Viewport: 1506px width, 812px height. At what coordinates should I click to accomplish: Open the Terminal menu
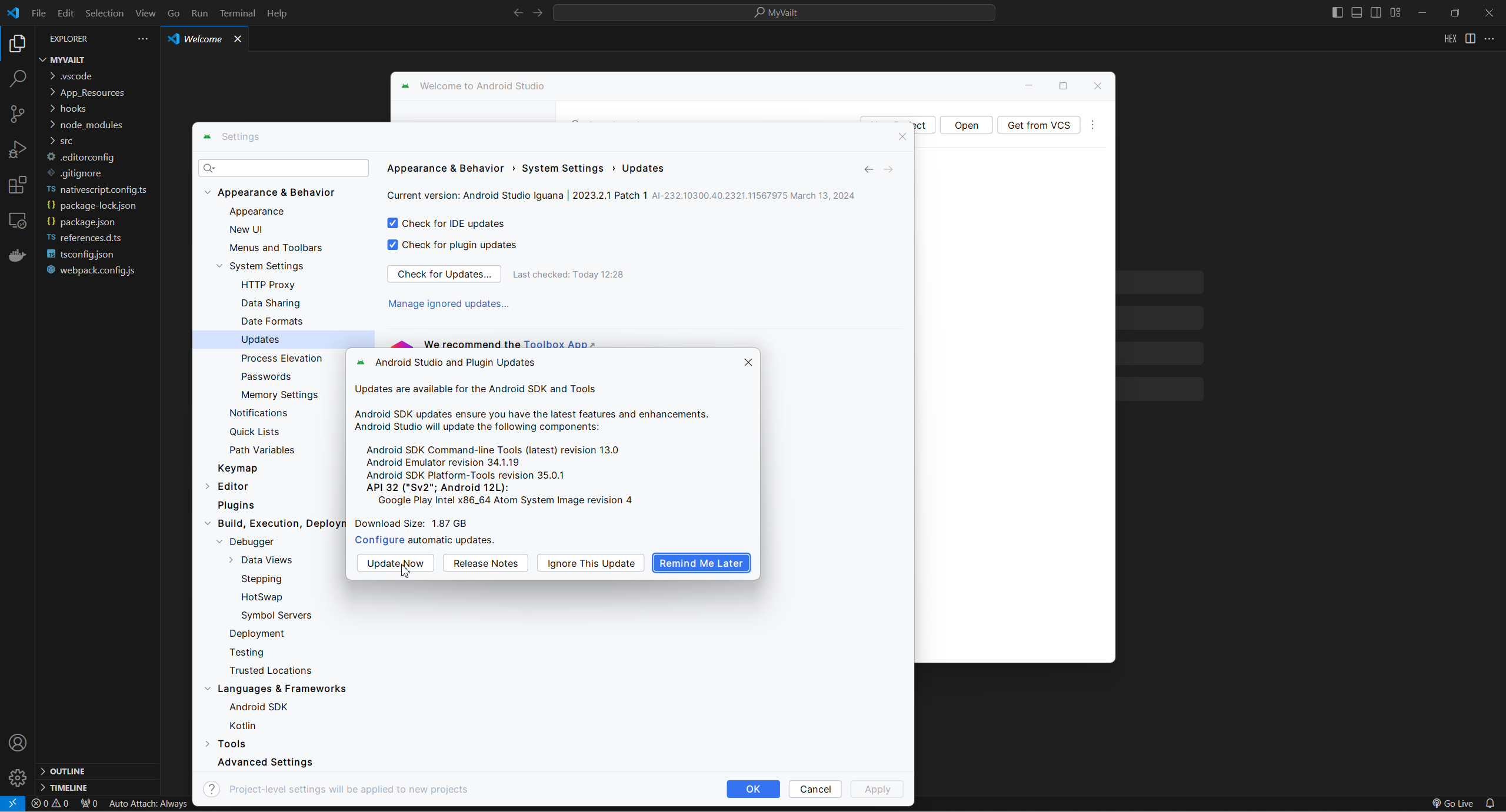tap(237, 13)
